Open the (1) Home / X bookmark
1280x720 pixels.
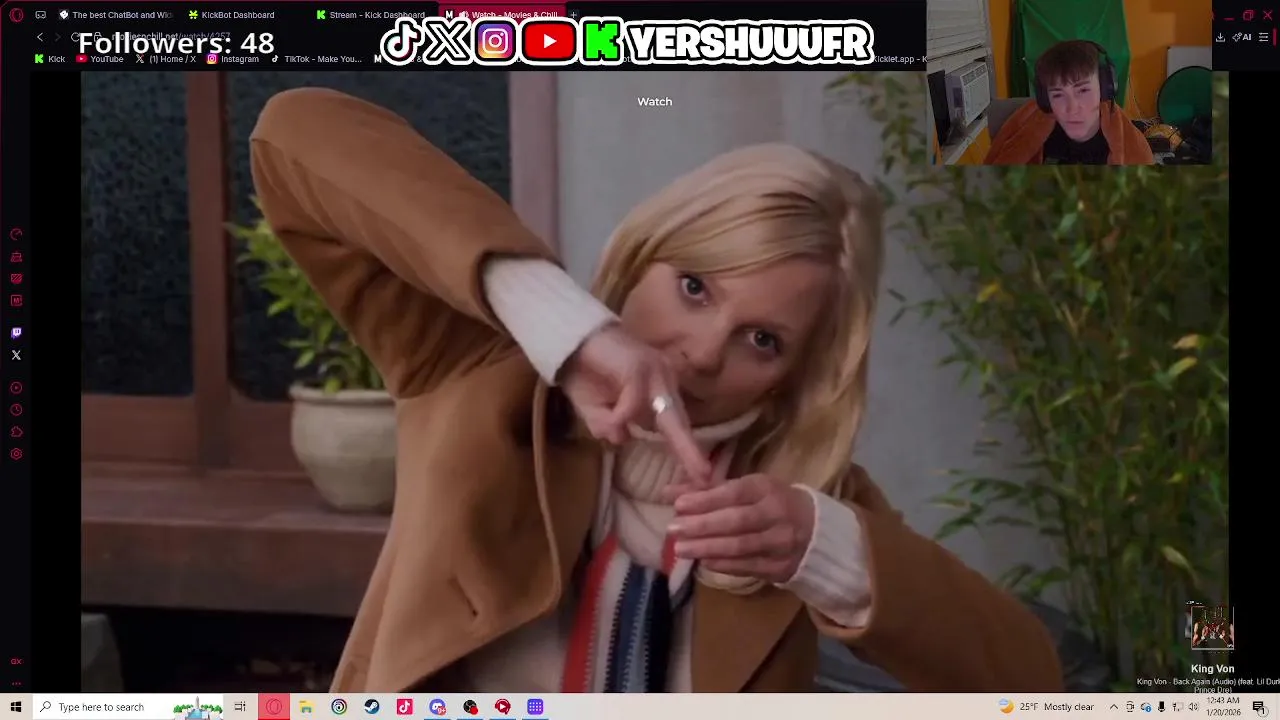165,59
